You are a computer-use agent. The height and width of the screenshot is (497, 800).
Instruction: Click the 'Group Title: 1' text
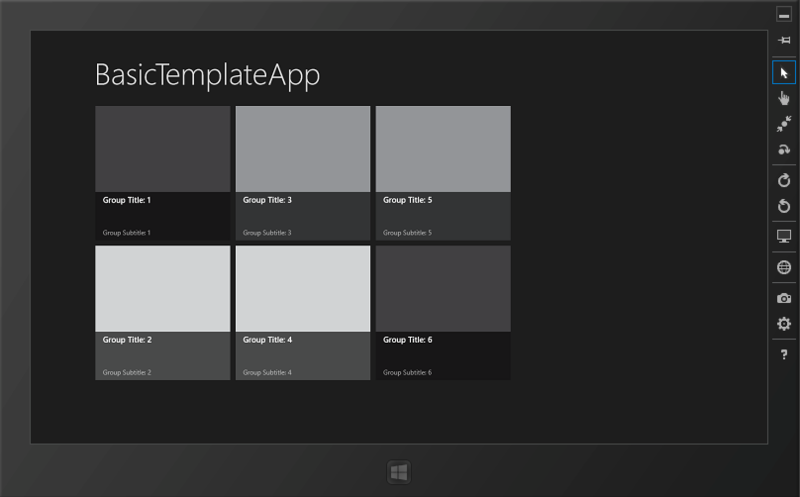click(127, 200)
